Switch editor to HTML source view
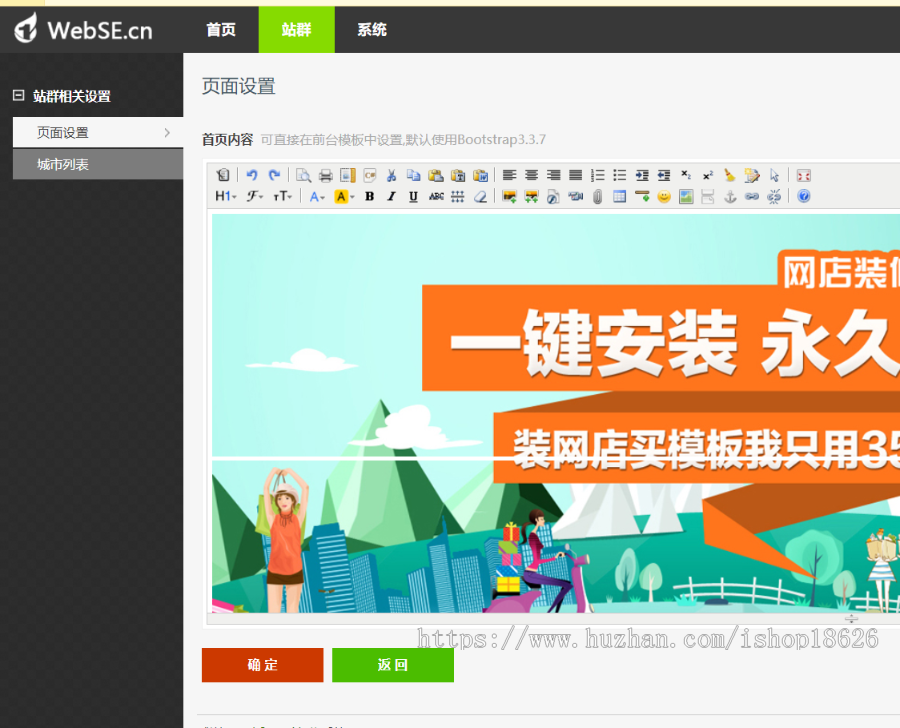 click(x=223, y=175)
